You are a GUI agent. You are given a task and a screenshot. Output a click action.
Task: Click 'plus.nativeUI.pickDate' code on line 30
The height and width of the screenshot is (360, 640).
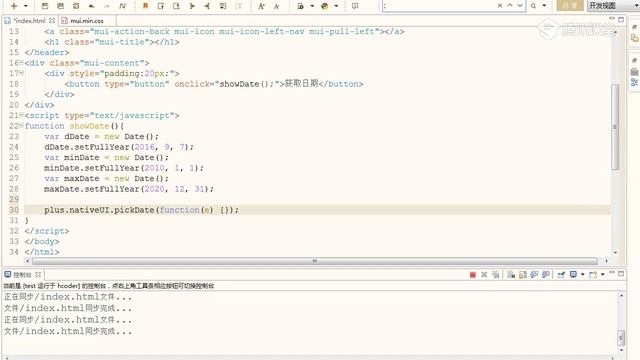[99, 210]
